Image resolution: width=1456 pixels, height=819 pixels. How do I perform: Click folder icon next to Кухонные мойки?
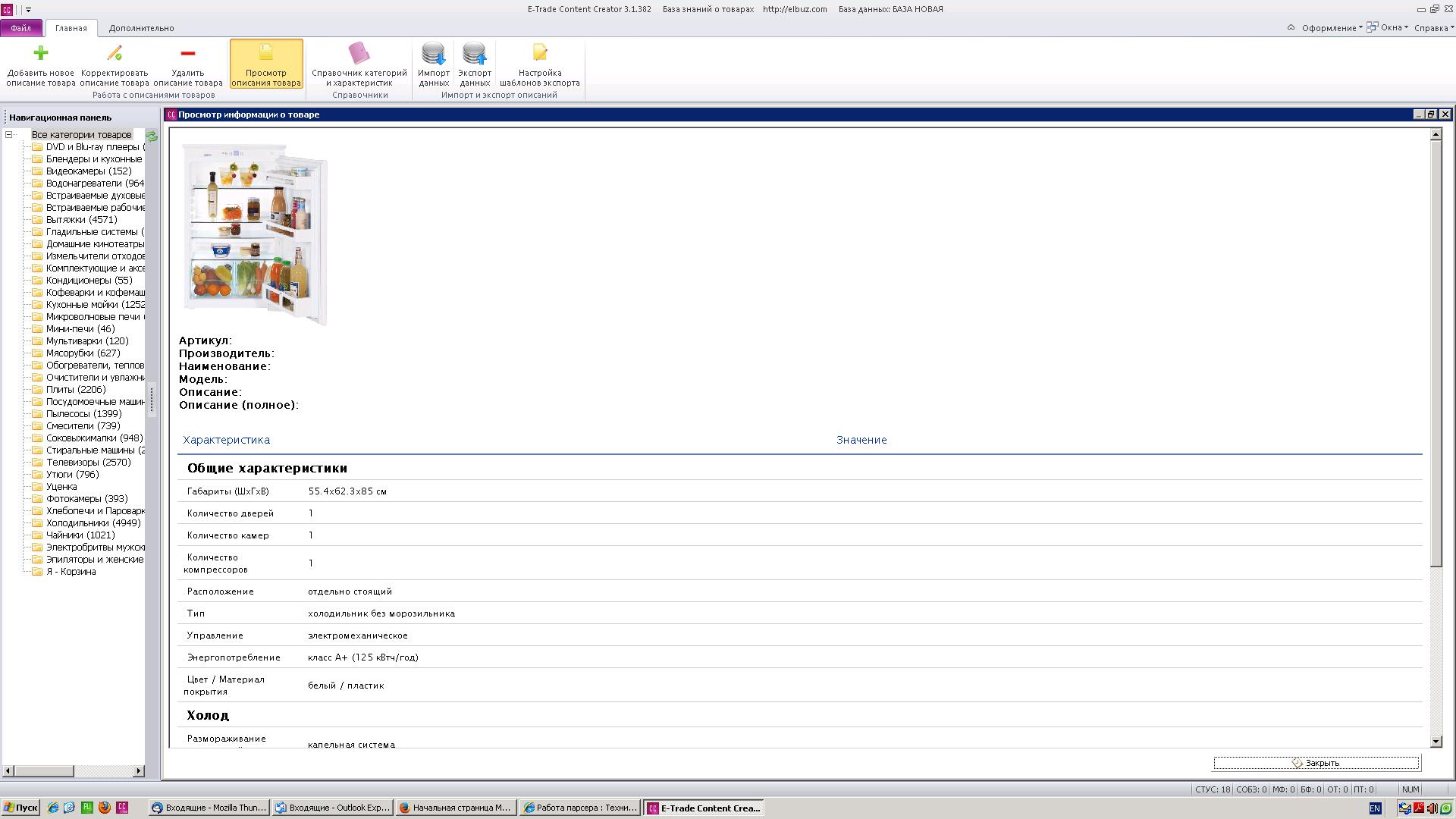(36, 305)
